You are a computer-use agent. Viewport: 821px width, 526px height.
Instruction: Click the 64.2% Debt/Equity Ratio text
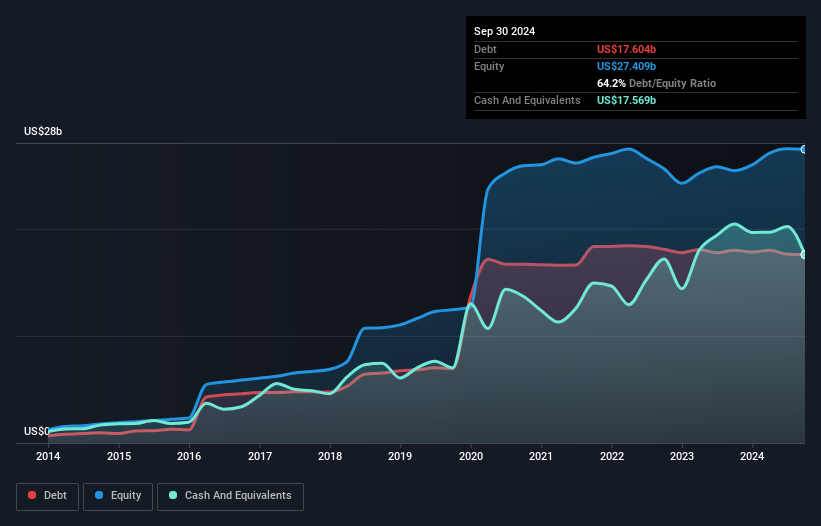(656, 83)
